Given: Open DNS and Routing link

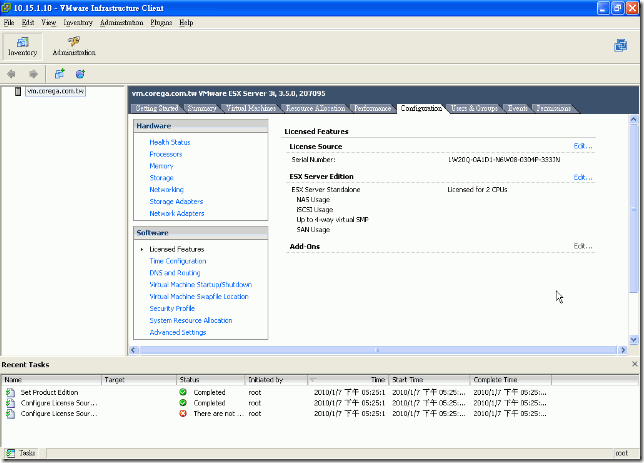Looking at the screenshot, I should coord(175,273).
